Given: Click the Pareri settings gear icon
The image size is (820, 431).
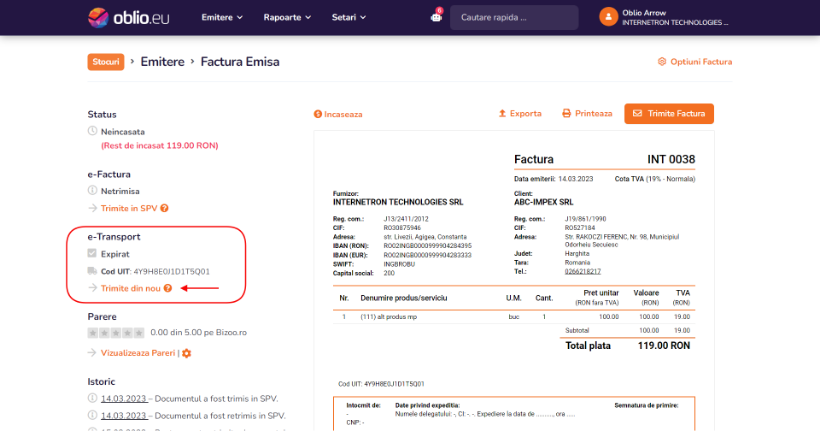Looking at the screenshot, I should 187,354.
